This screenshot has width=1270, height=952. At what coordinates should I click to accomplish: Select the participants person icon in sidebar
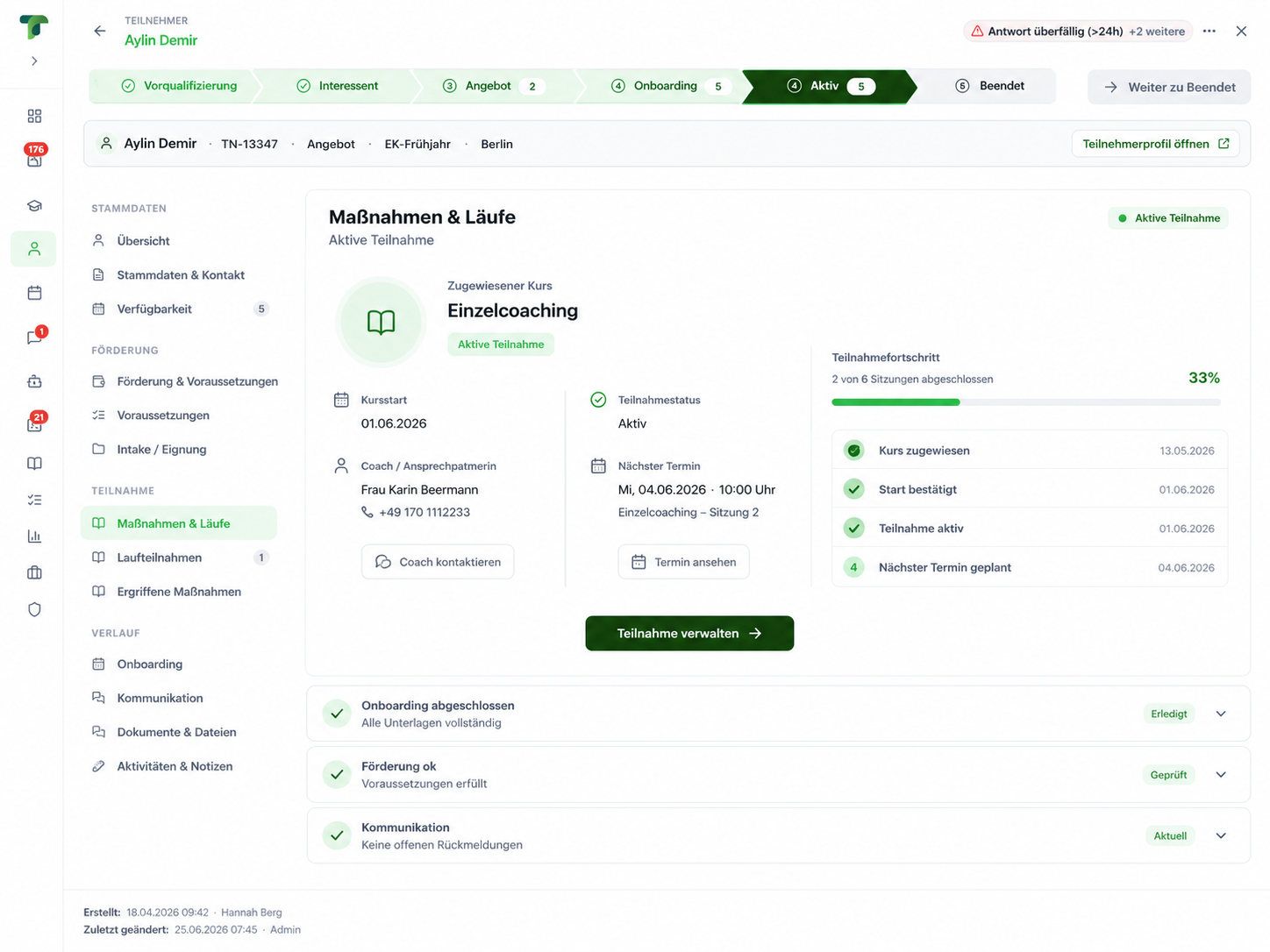[x=34, y=249]
